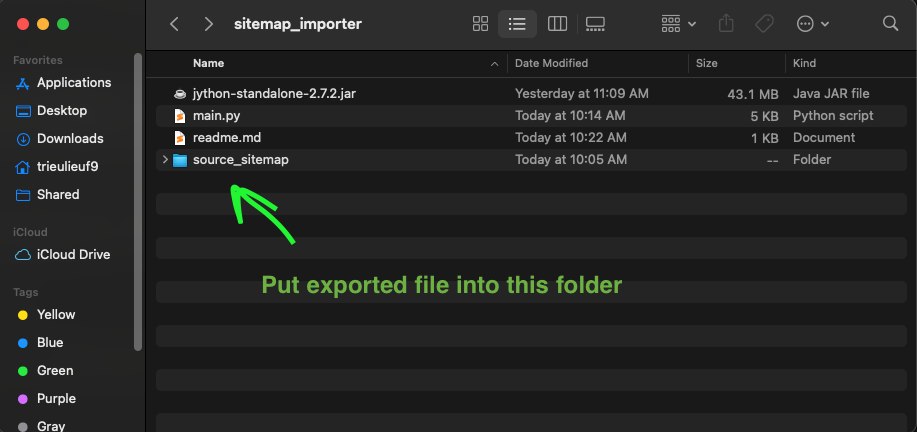This screenshot has height=432, width=917.
Task: Open the Finder search magnifier
Action: coord(890,23)
